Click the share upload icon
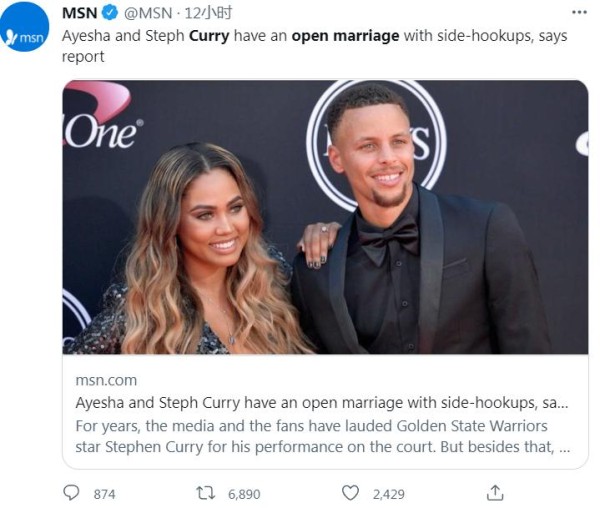600x508 pixels. [x=495, y=493]
